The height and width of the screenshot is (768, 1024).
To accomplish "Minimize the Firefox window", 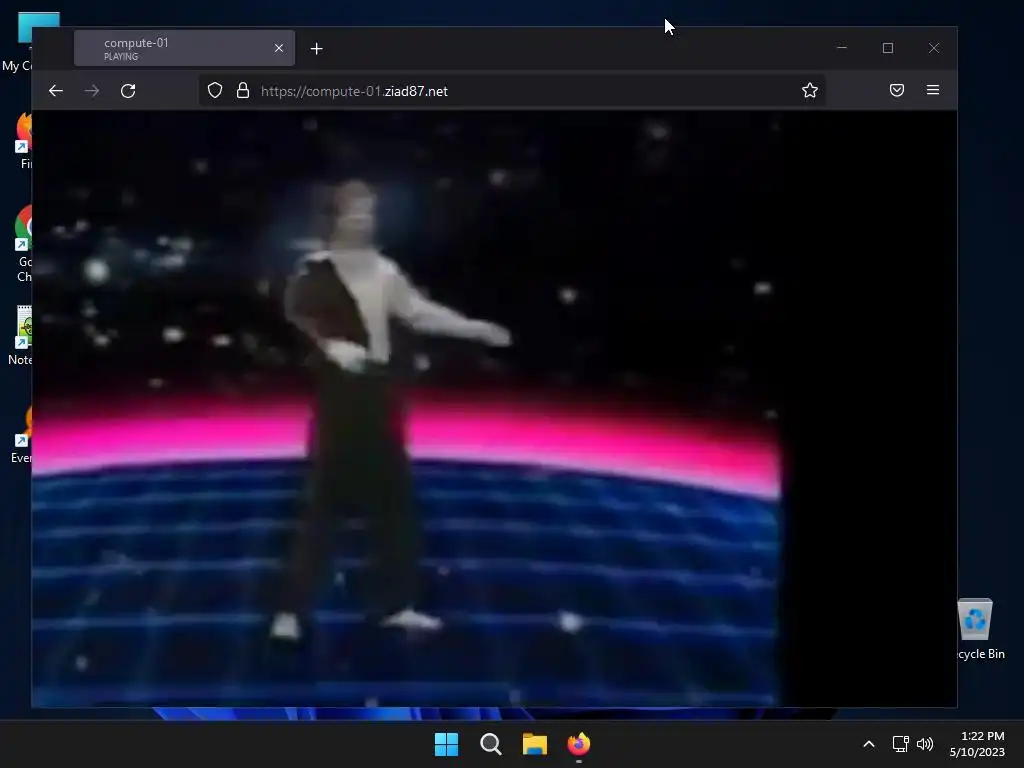I will [x=842, y=48].
